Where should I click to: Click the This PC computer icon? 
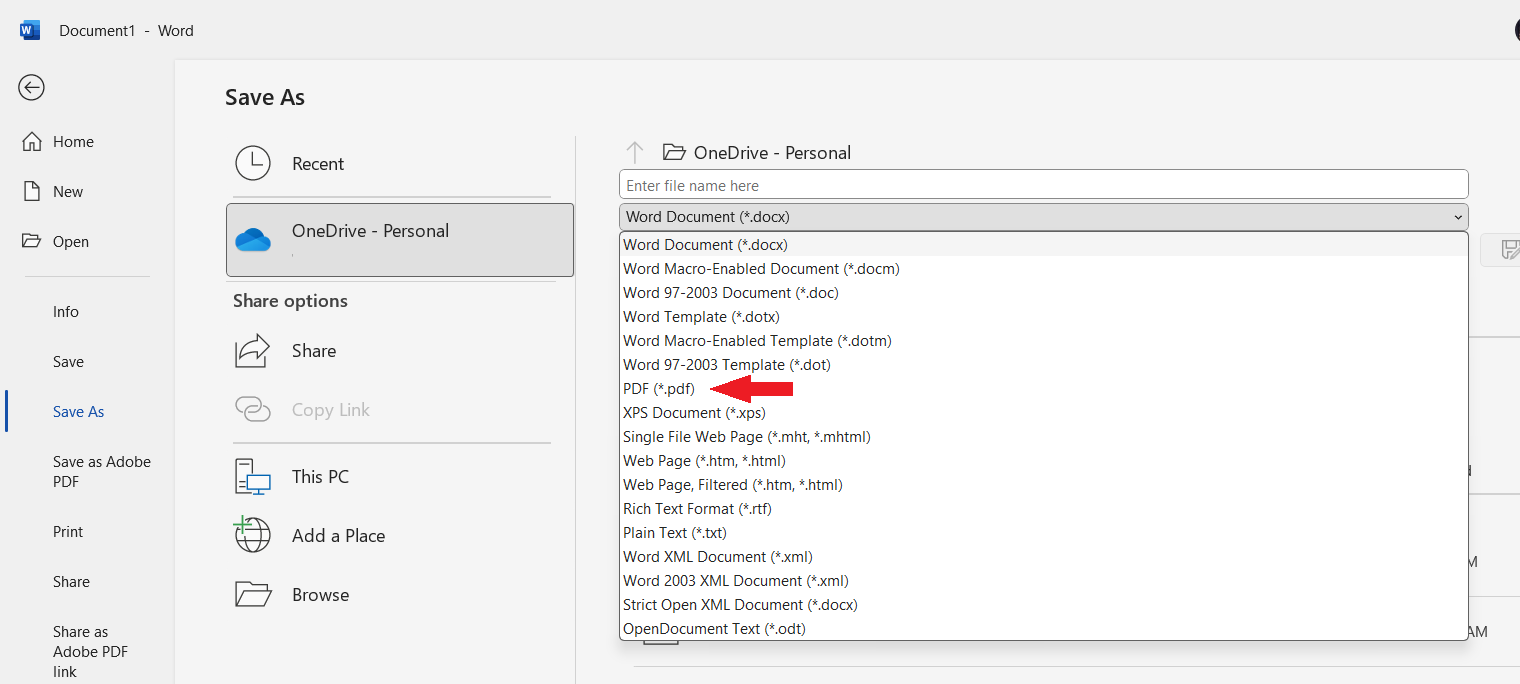pos(253,477)
